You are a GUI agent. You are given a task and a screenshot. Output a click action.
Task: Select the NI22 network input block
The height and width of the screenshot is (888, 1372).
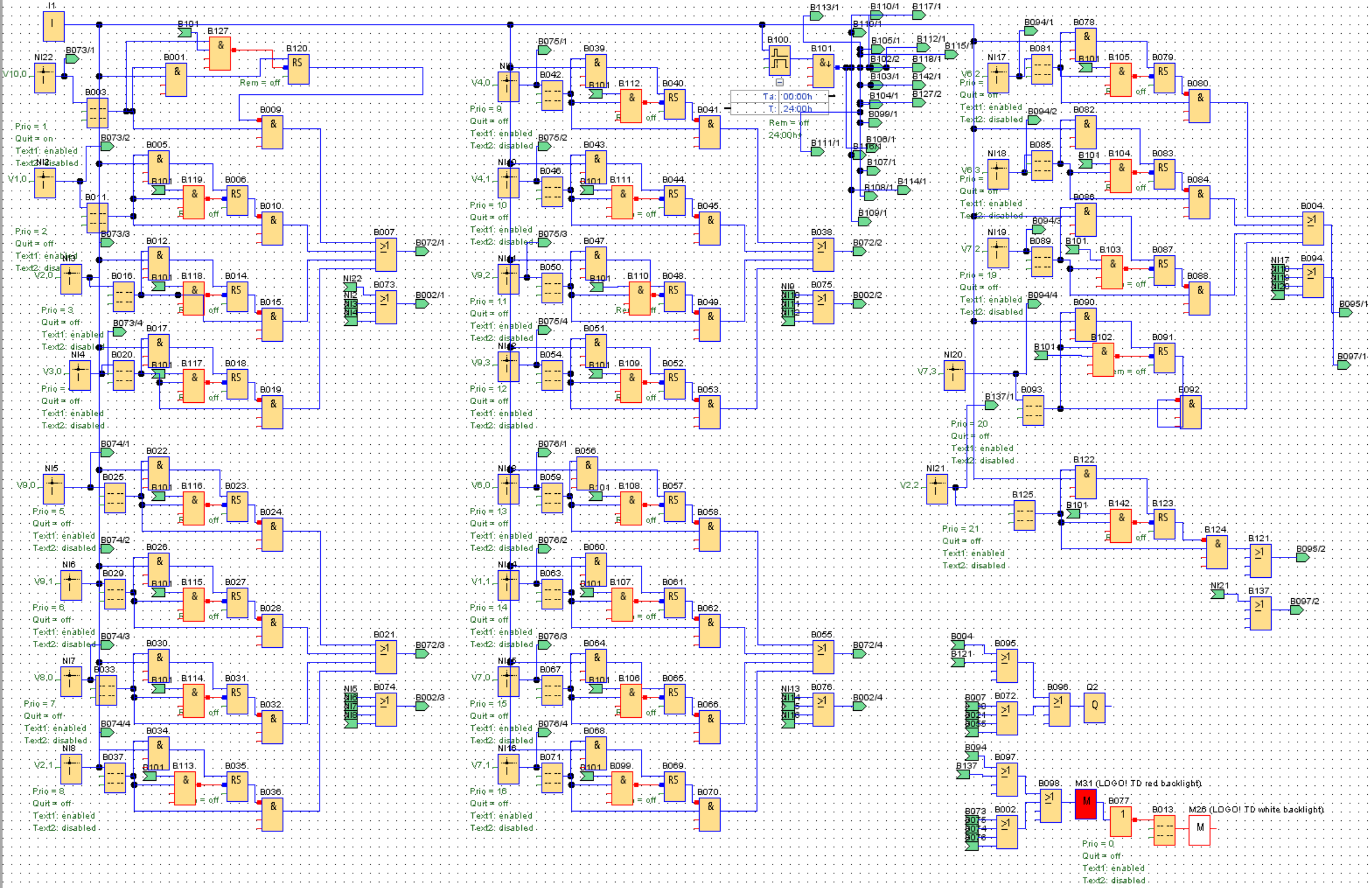click(45, 78)
